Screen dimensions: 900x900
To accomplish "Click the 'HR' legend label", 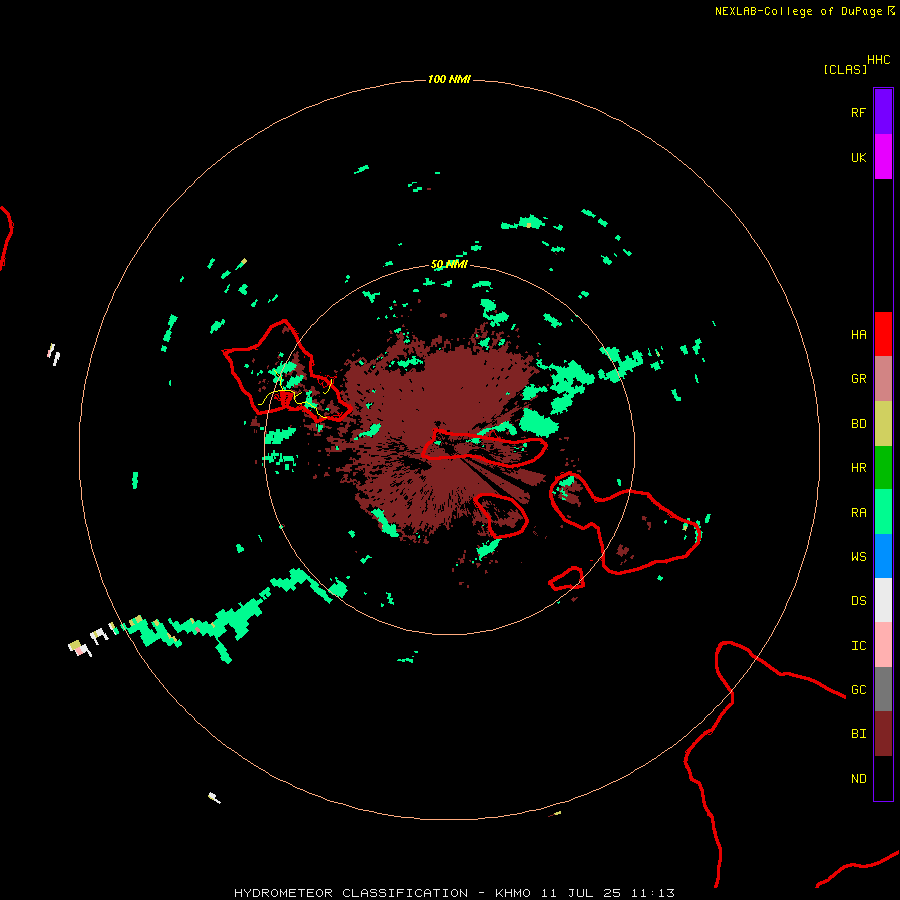I will (858, 468).
